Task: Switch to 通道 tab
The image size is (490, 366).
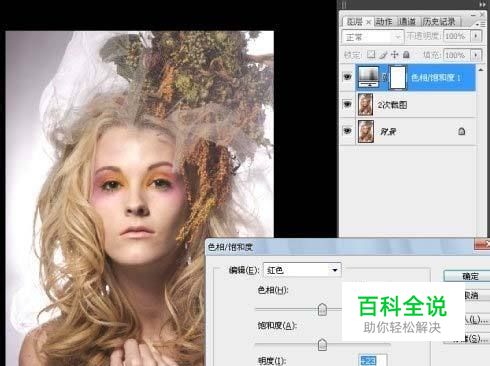Action: coord(407,22)
